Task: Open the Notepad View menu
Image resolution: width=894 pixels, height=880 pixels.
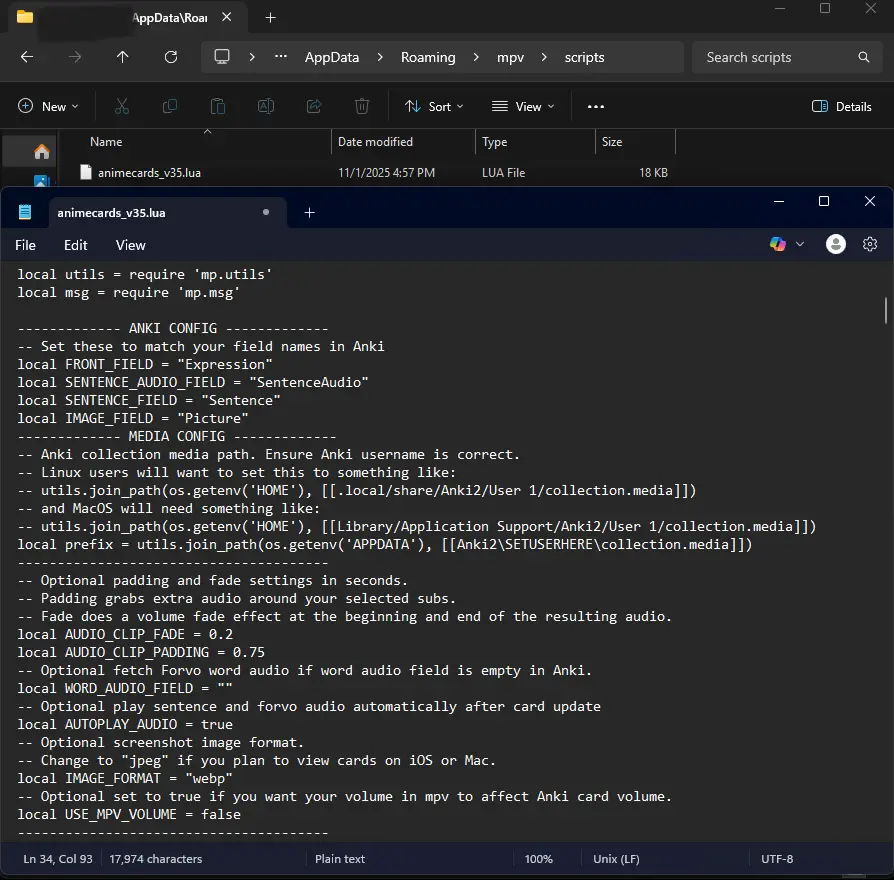Action: pyautogui.click(x=131, y=245)
